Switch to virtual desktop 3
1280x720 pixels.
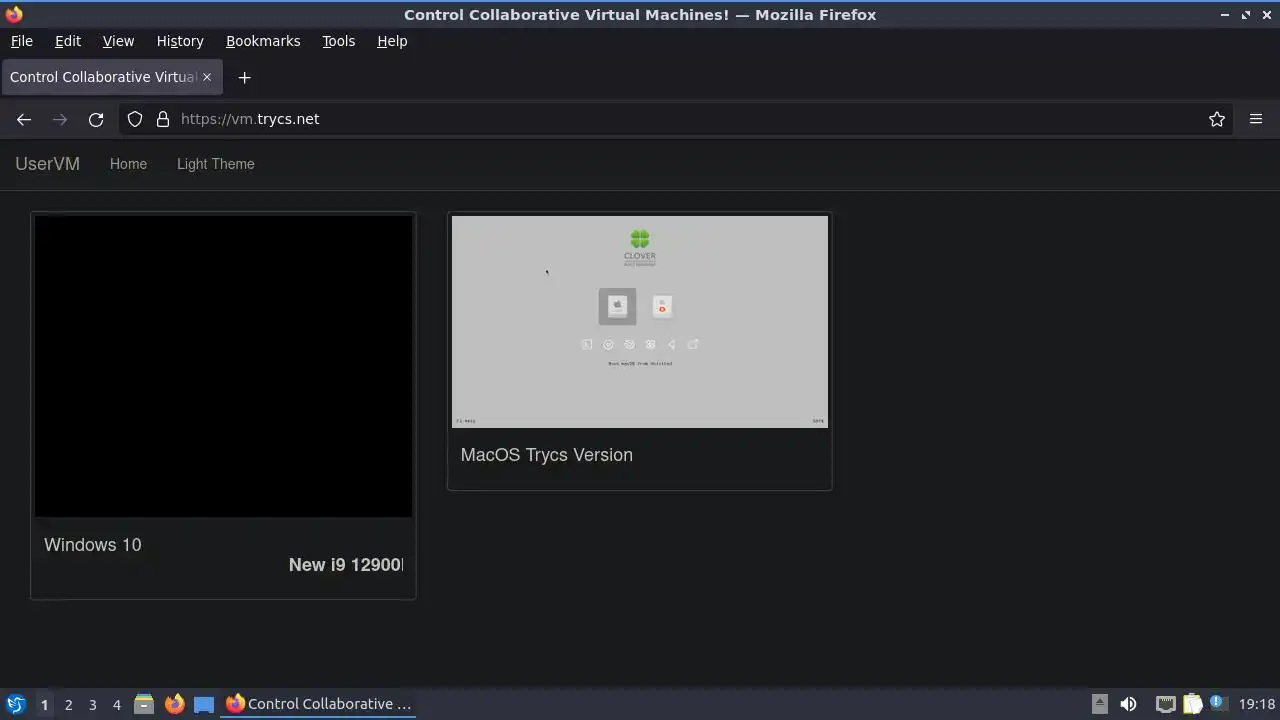tap(92, 704)
